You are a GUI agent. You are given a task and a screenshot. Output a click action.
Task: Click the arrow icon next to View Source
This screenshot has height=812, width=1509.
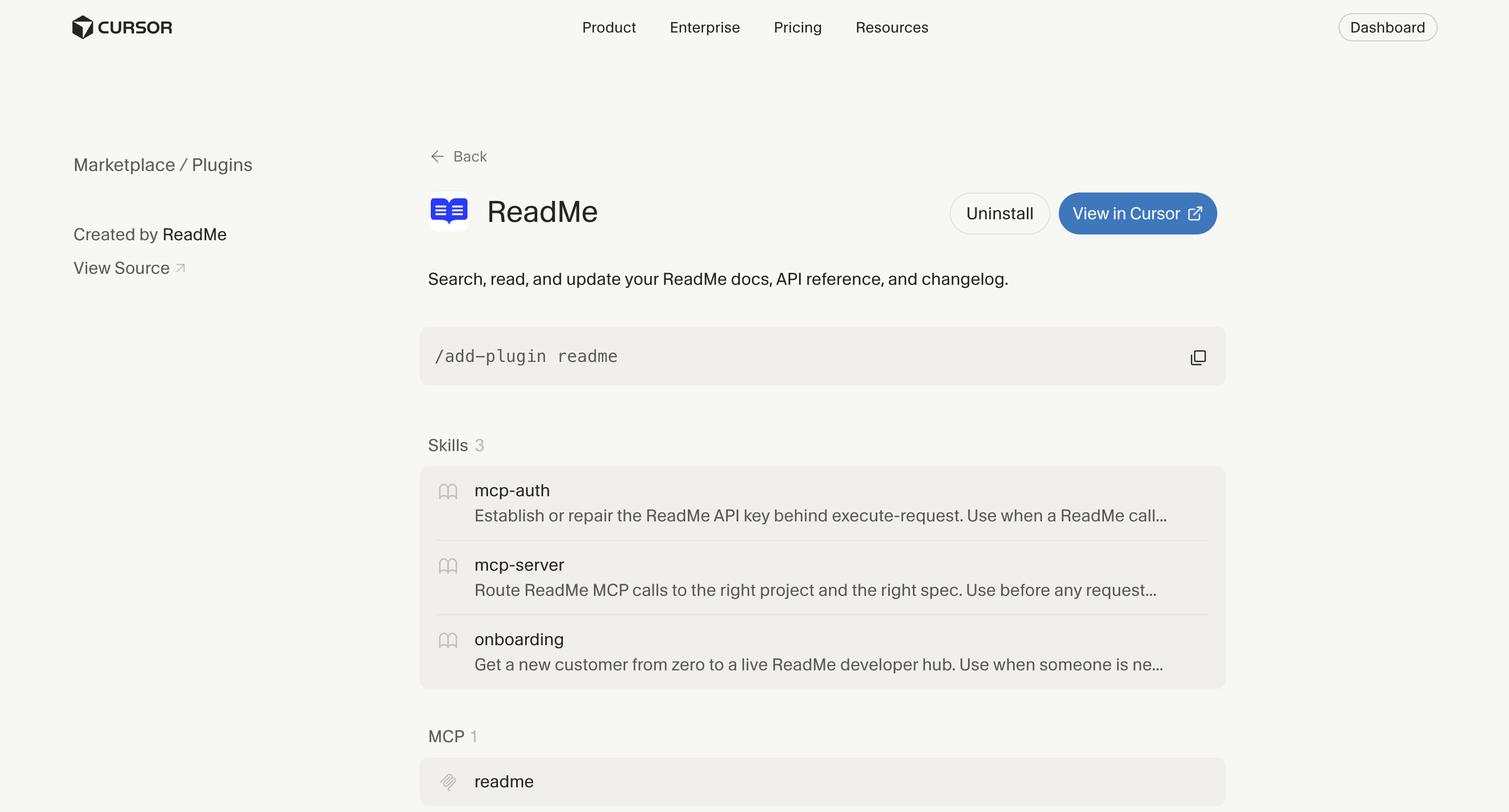(180, 268)
